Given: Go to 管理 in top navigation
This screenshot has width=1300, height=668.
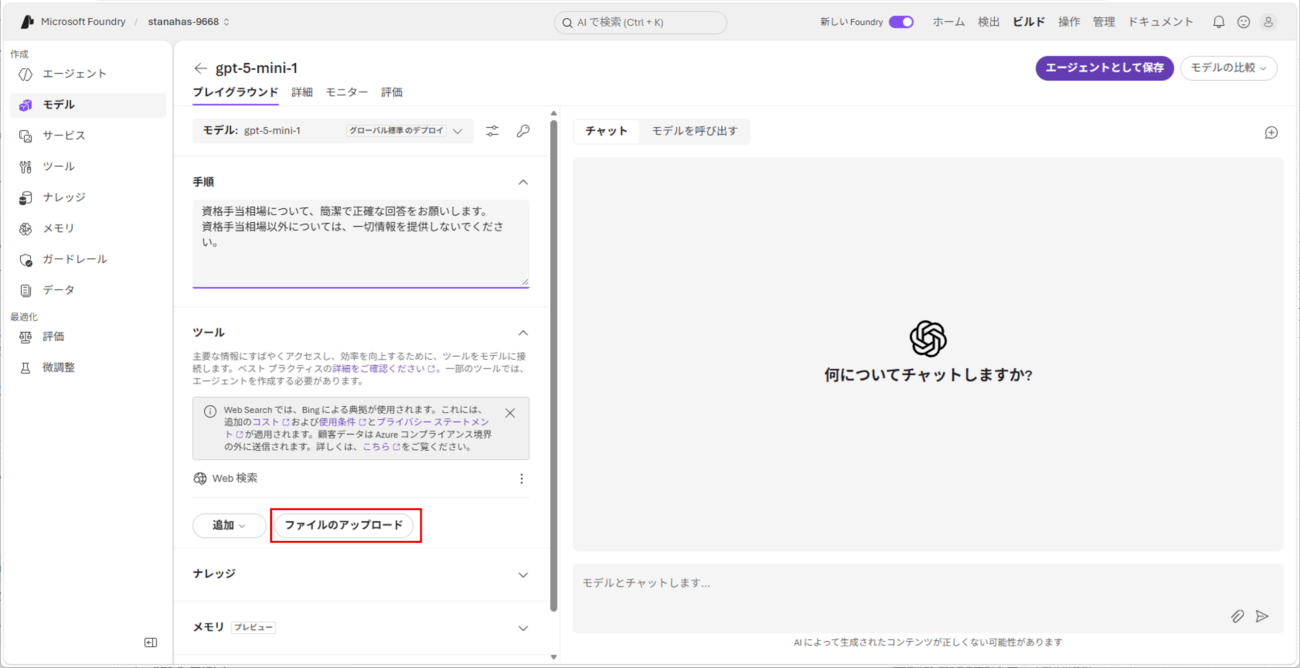Looking at the screenshot, I should coord(1104,22).
